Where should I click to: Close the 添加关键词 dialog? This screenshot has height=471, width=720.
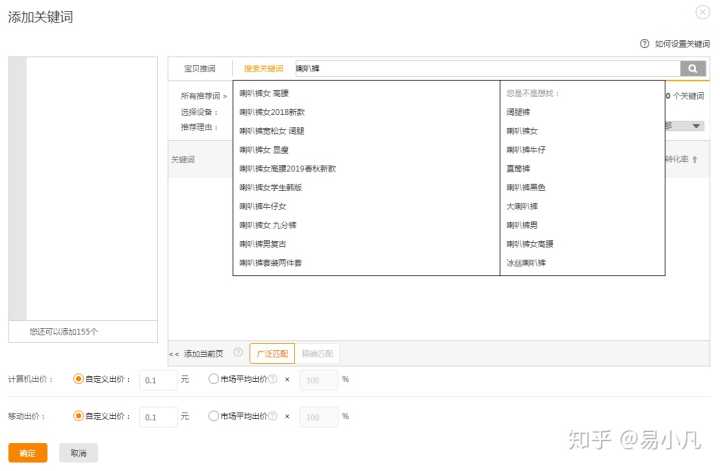(x=702, y=11)
